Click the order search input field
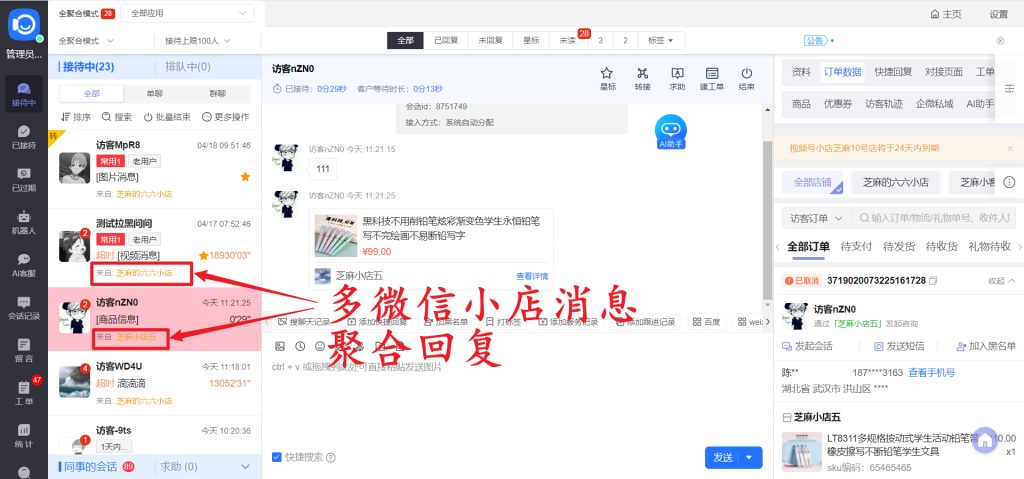 935,217
